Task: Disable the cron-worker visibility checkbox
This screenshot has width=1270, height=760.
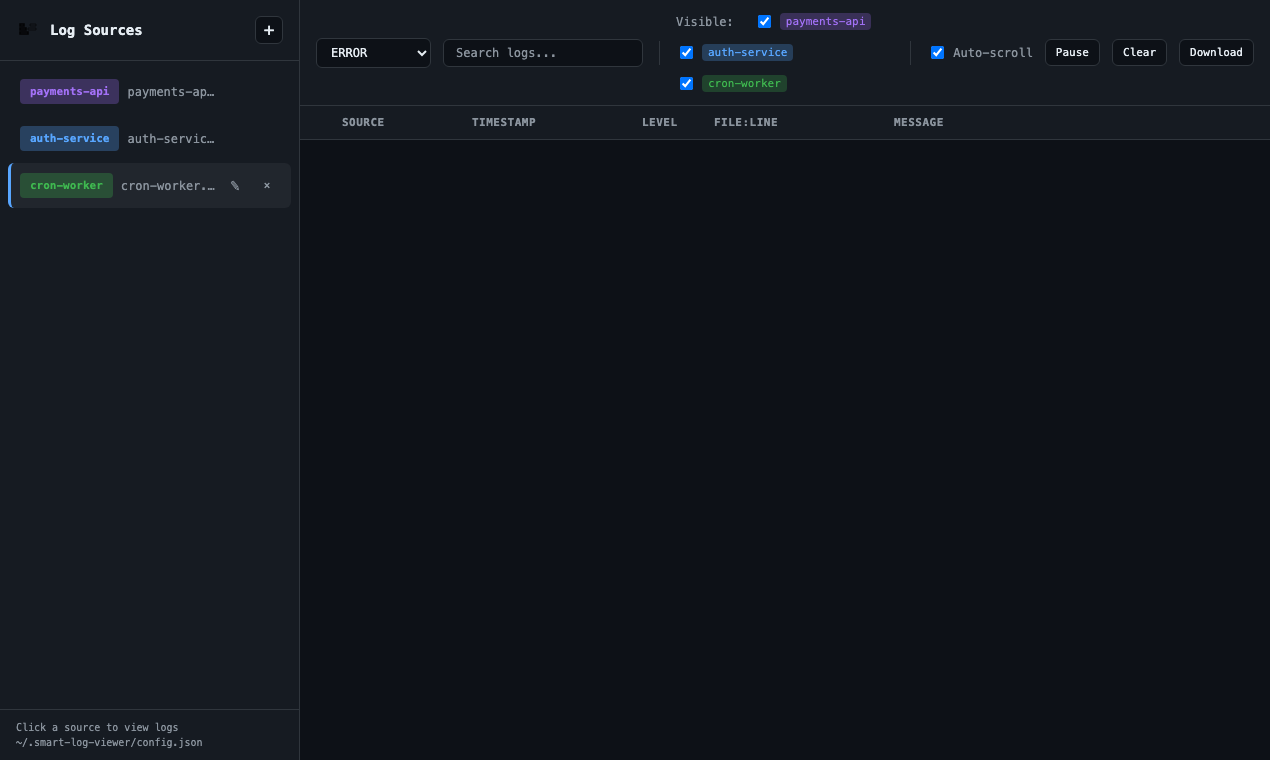Action: [686, 83]
